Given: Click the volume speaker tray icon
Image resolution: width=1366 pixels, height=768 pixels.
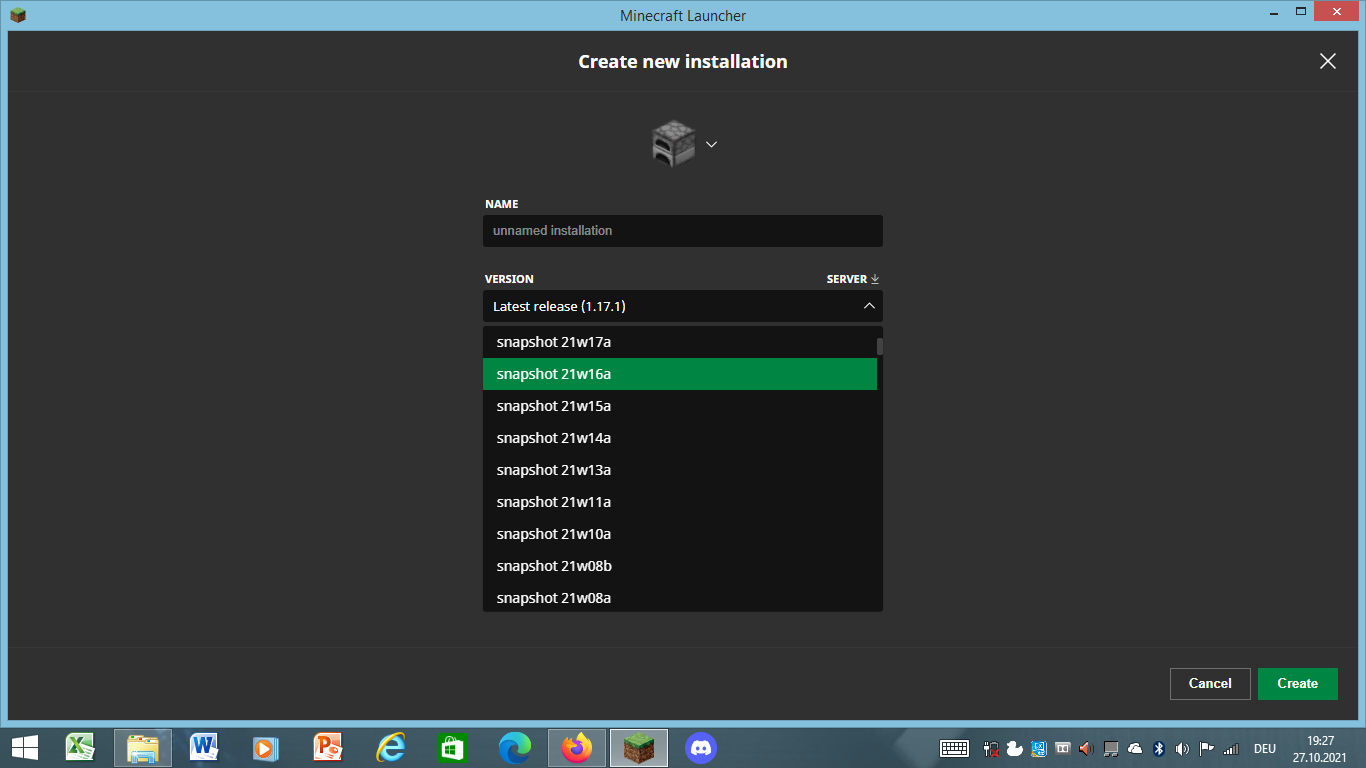Looking at the screenshot, I should (1182, 748).
